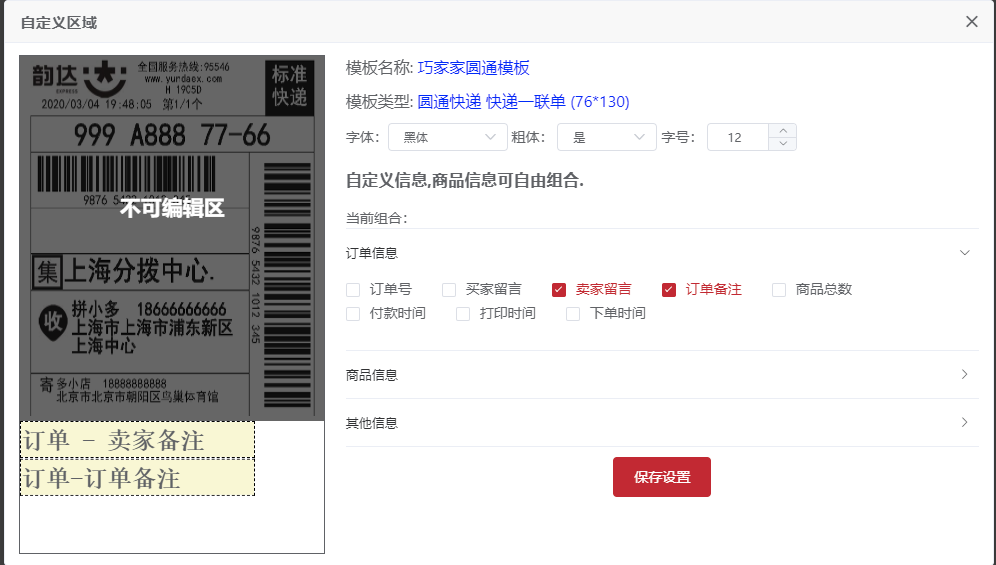Select the 订单-订单备注 field on label
Screen dimensions: 996x565
[137, 478]
